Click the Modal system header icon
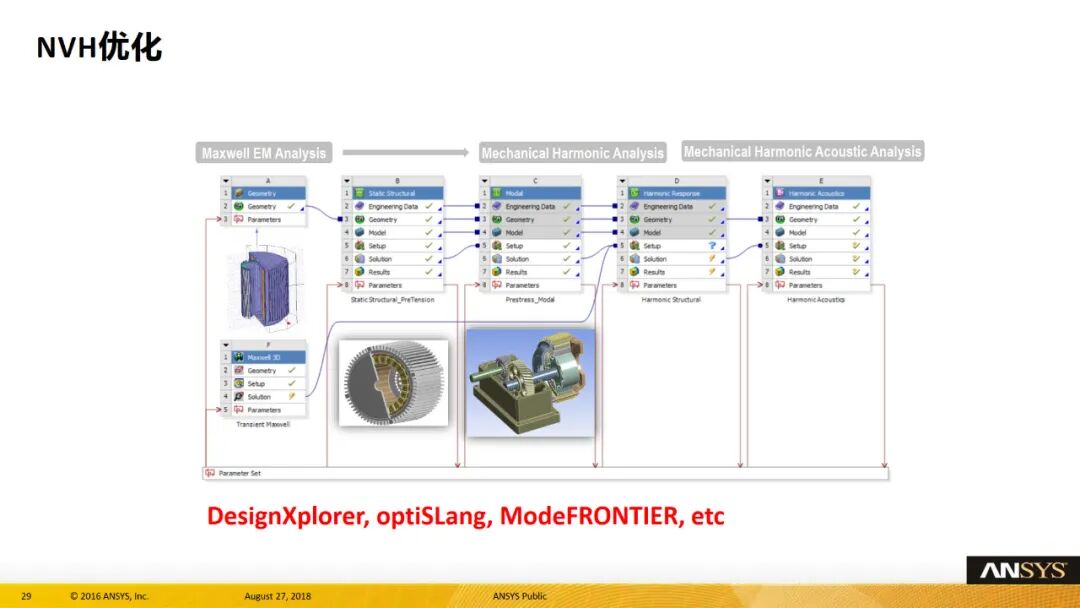Image resolution: width=1080 pixels, height=608 pixels. 497,193
